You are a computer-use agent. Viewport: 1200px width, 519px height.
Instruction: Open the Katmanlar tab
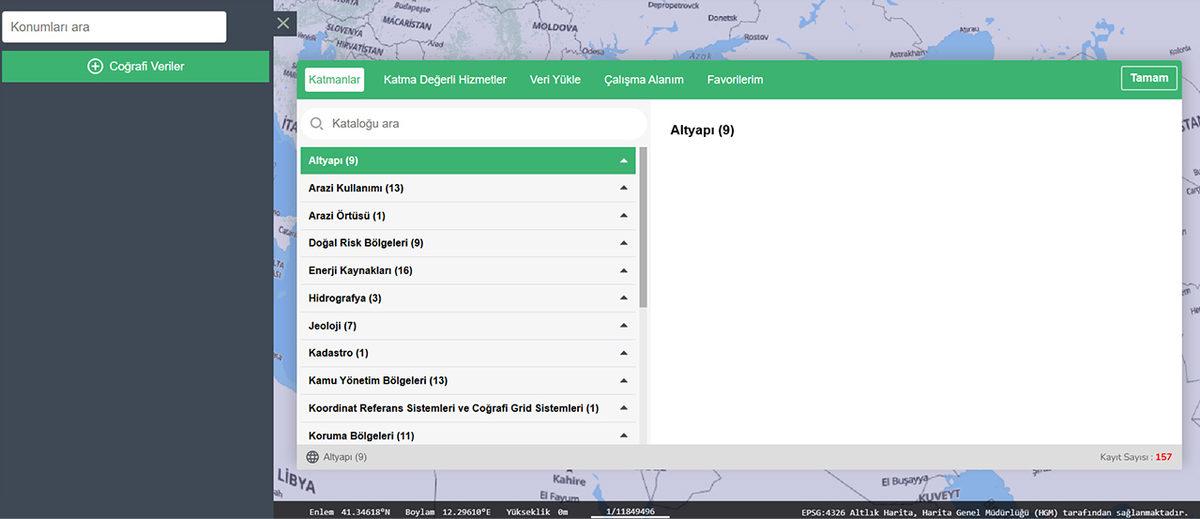(334, 80)
